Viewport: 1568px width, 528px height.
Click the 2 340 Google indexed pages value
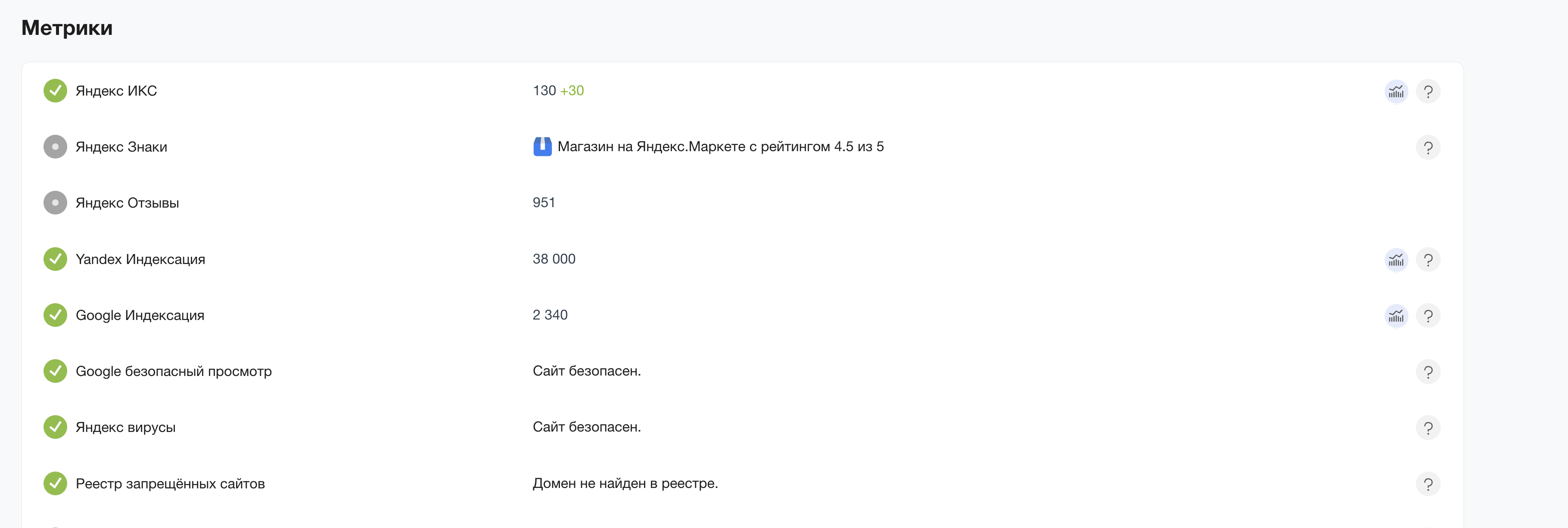point(550,314)
